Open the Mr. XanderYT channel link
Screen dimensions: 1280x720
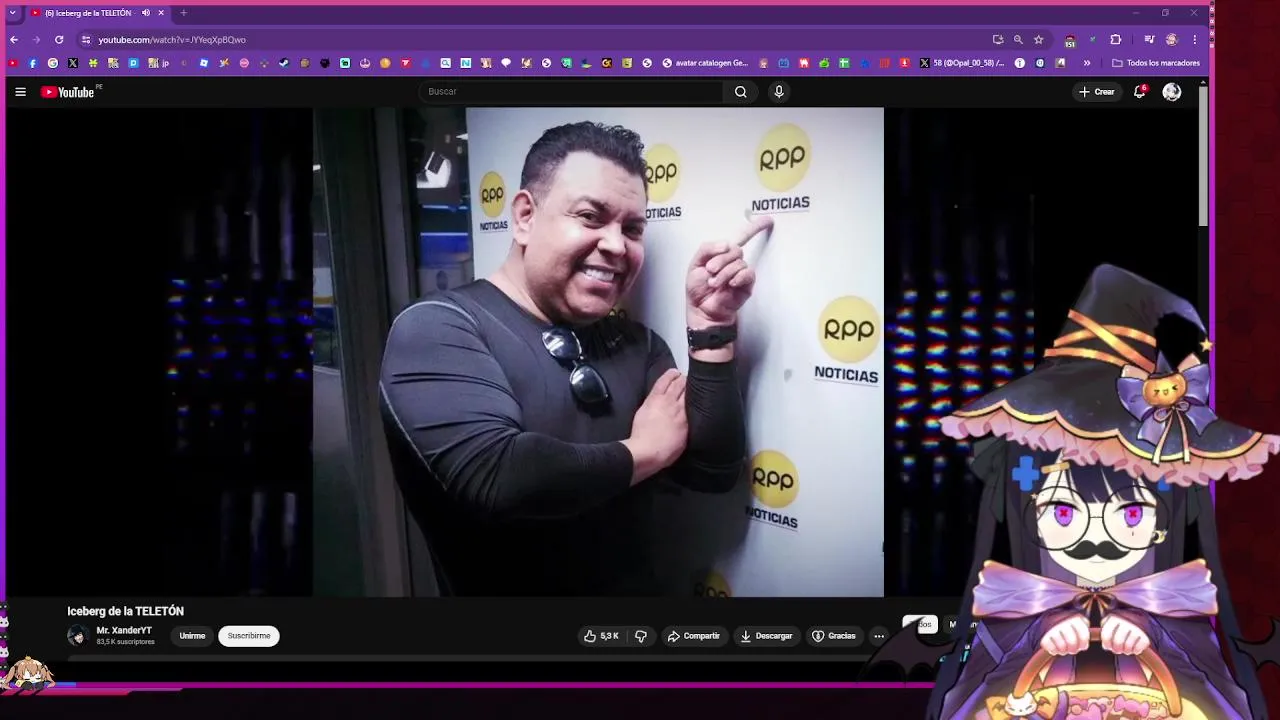[124, 631]
